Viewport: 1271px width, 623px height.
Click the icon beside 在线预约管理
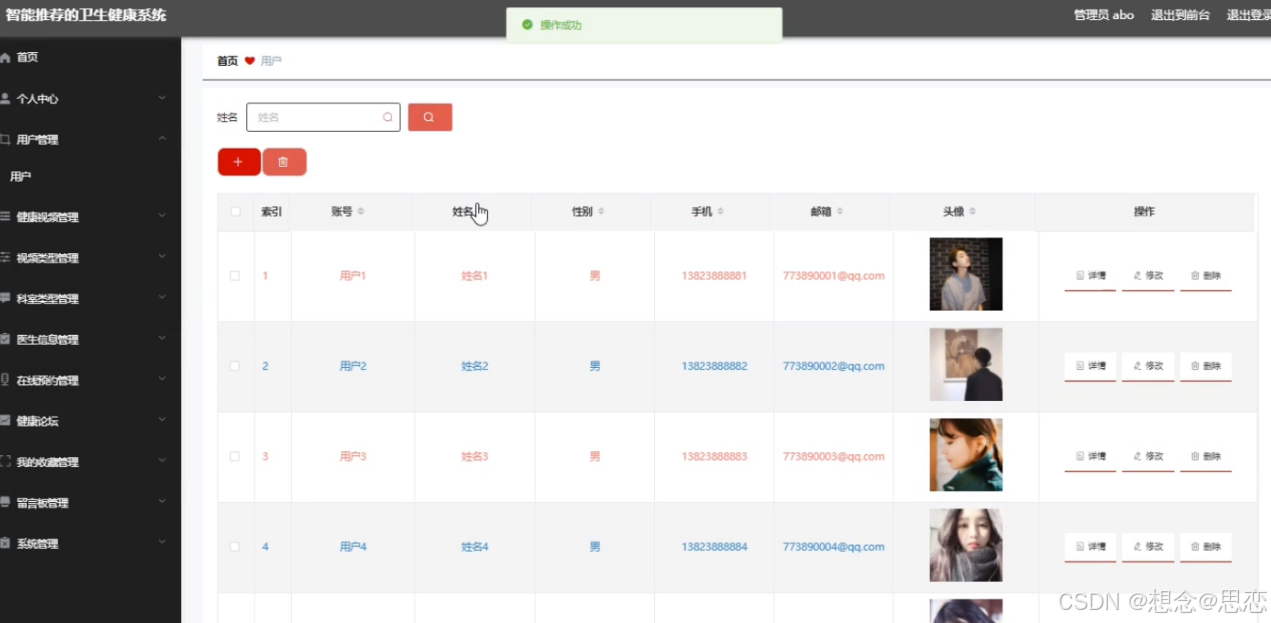[x=5, y=381]
